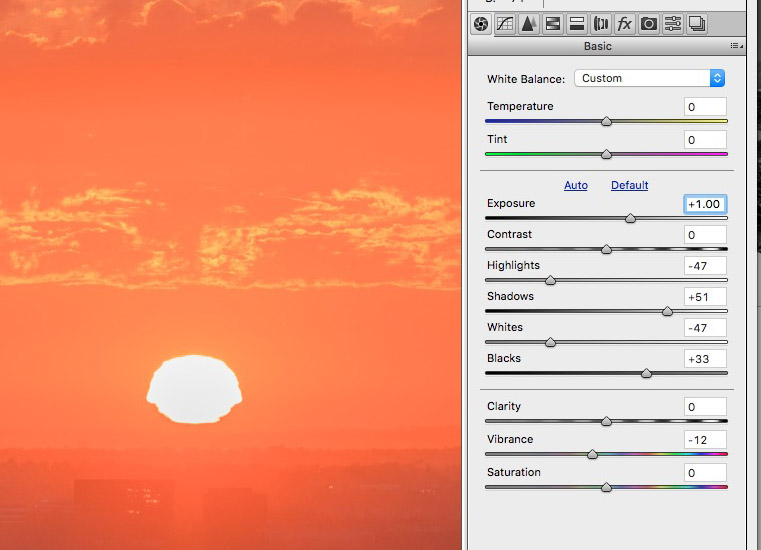761x550 pixels.
Task: Click the Default tone link
Action: pyautogui.click(x=629, y=185)
